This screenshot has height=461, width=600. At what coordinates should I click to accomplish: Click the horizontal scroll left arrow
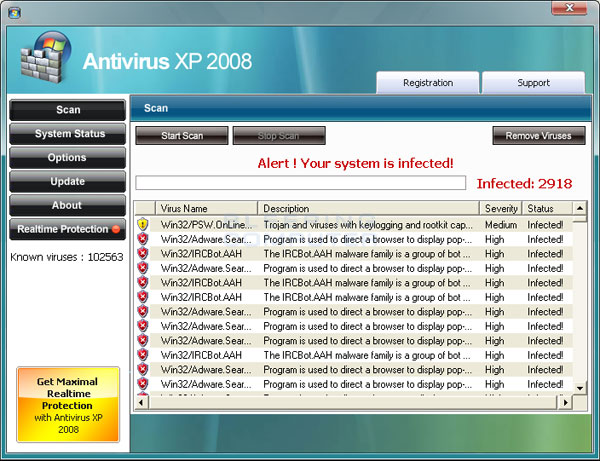coord(142,402)
